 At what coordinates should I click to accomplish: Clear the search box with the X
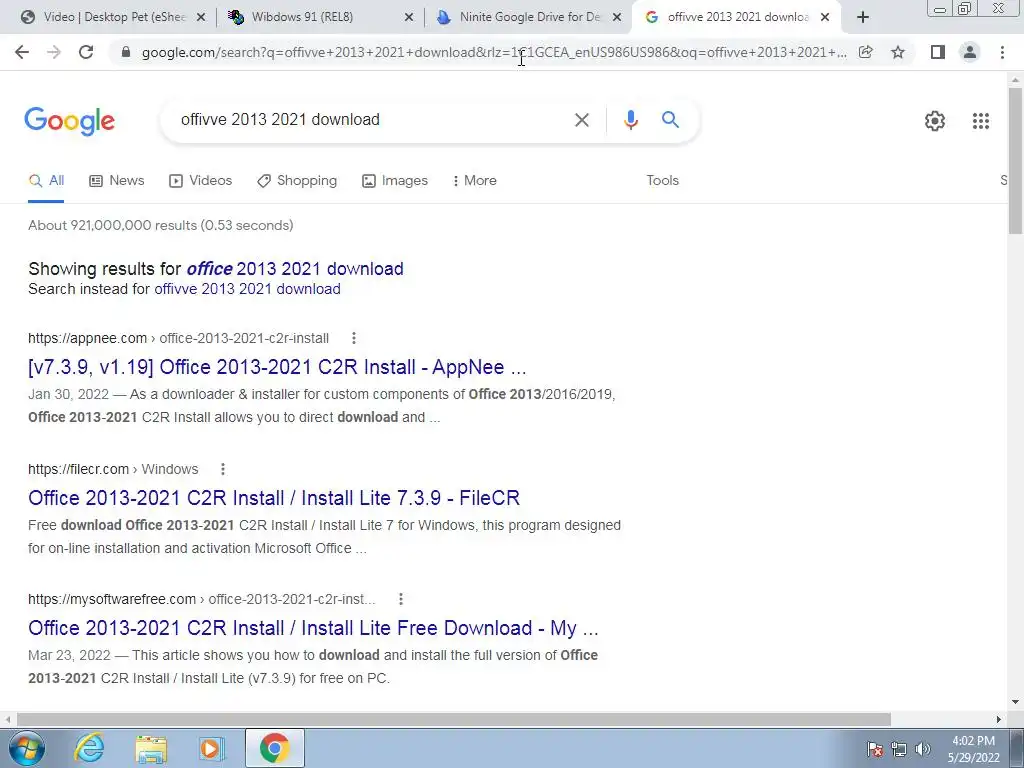(581, 120)
